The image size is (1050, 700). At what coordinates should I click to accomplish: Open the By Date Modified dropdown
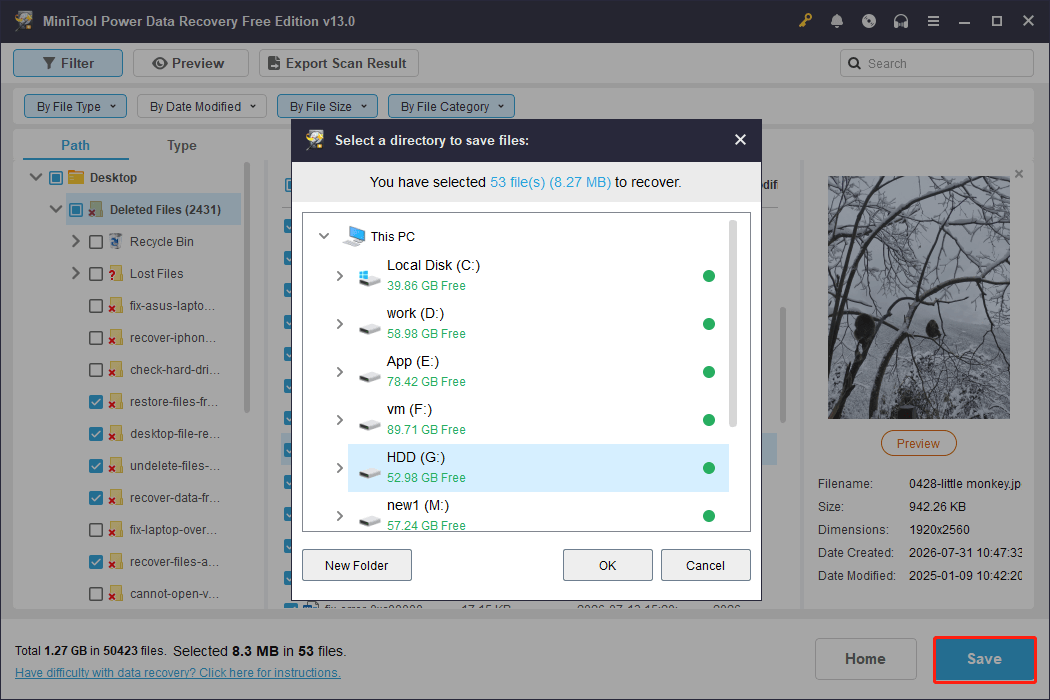pyautogui.click(x=202, y=107)
